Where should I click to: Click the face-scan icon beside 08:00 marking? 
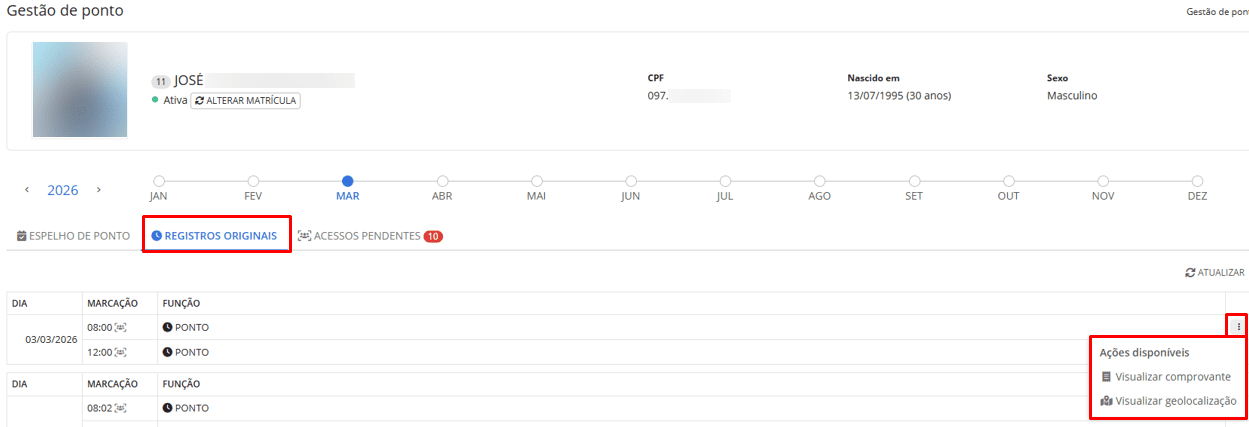121,327
